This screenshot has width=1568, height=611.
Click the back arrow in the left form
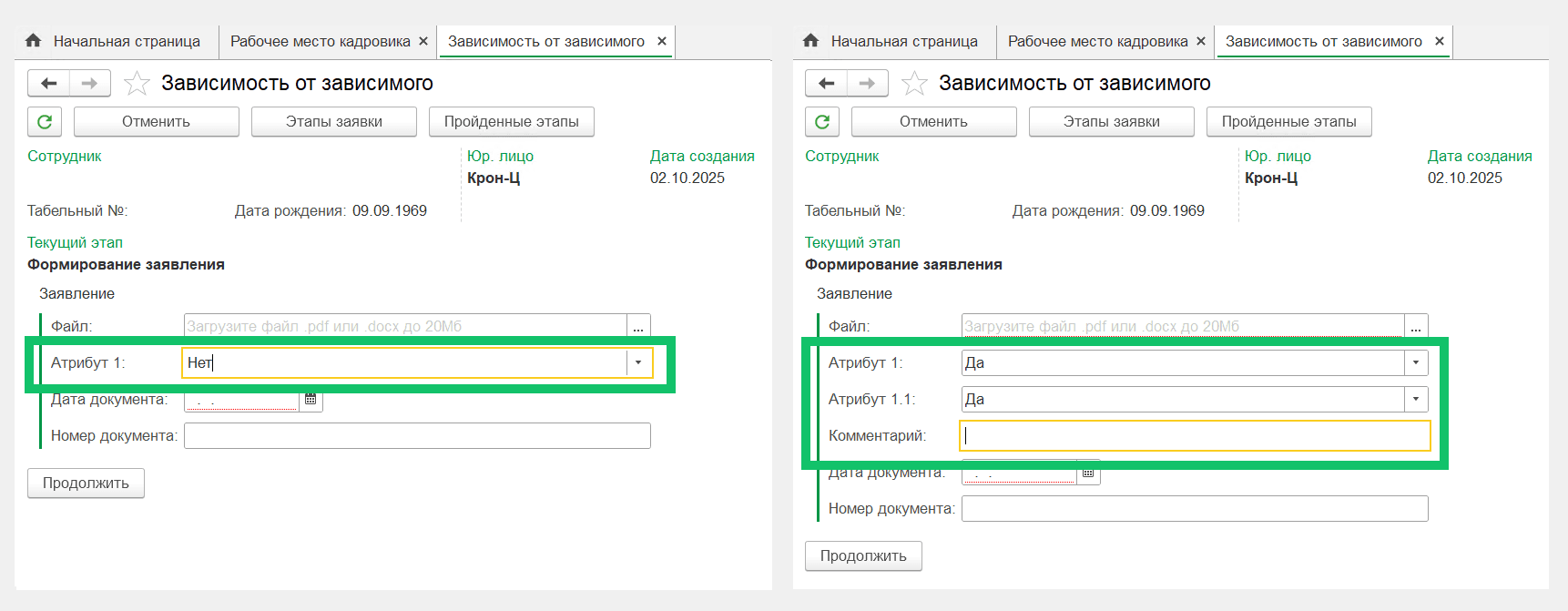click(49, 83)
